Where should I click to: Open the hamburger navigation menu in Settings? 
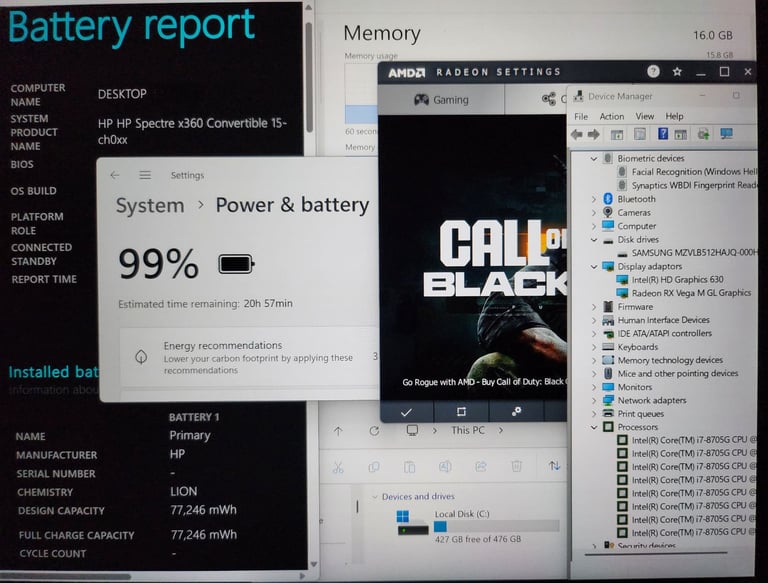pyautogui.click(x=145, y=175)
